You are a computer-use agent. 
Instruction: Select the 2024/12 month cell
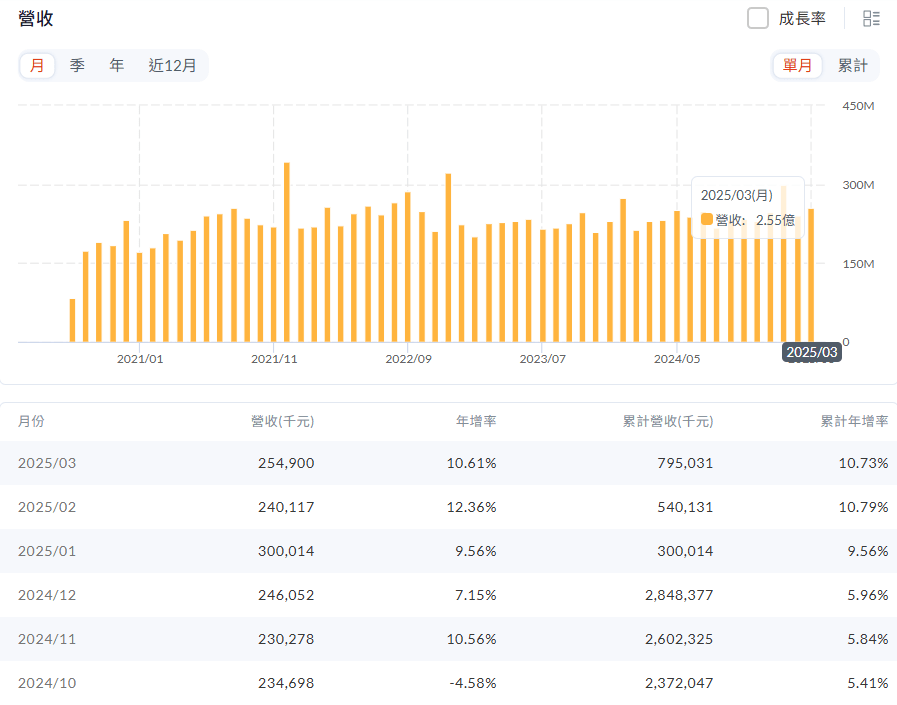[47, 595]
